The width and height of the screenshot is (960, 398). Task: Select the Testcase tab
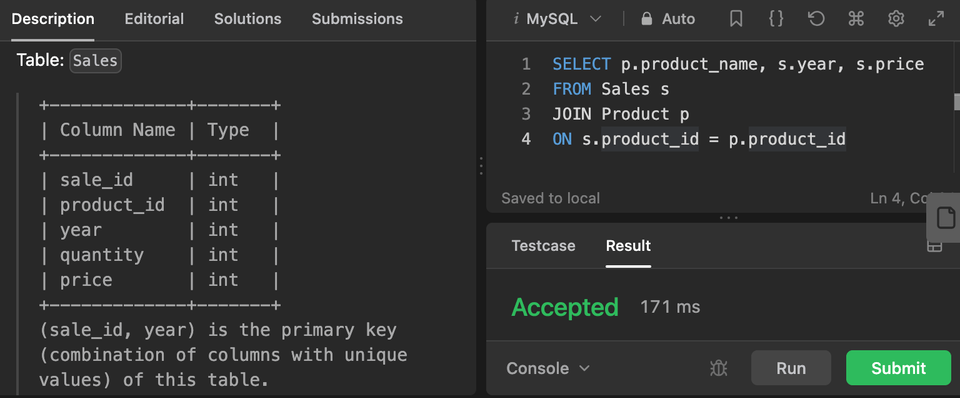pos(543,246)
